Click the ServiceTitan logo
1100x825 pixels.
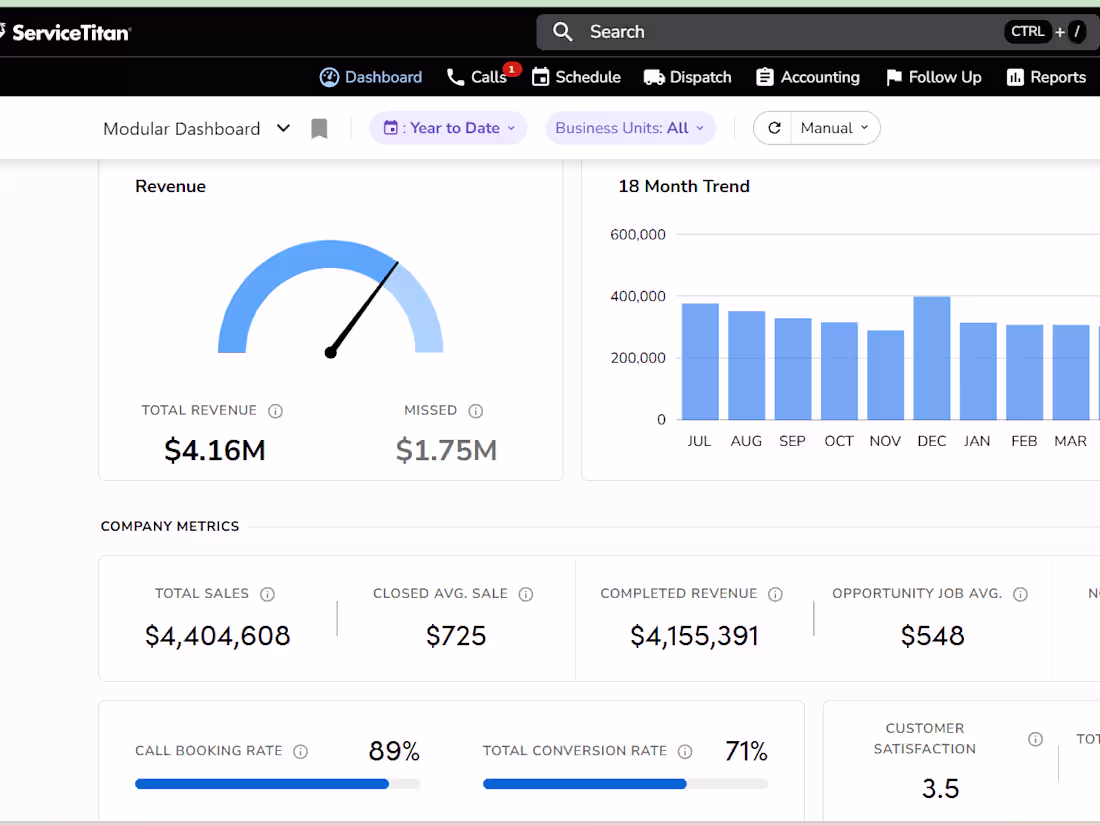point(65,31)
